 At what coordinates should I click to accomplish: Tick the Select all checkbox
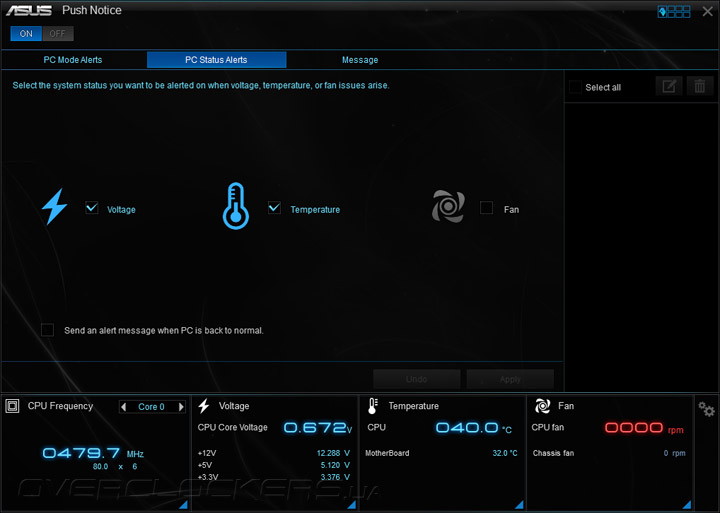tap(575, 87)
